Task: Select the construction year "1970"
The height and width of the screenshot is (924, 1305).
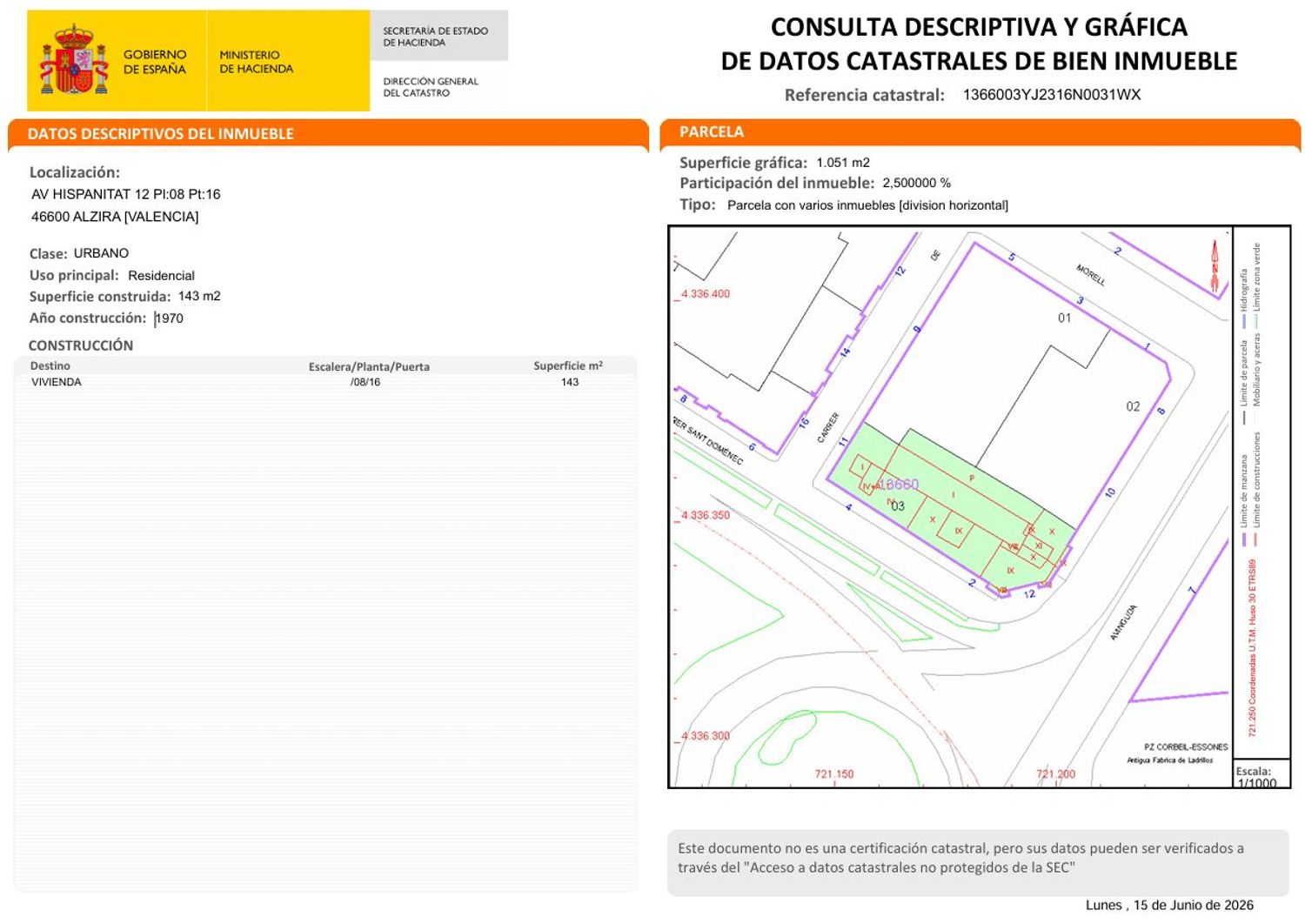Action: tap(170, 318)
